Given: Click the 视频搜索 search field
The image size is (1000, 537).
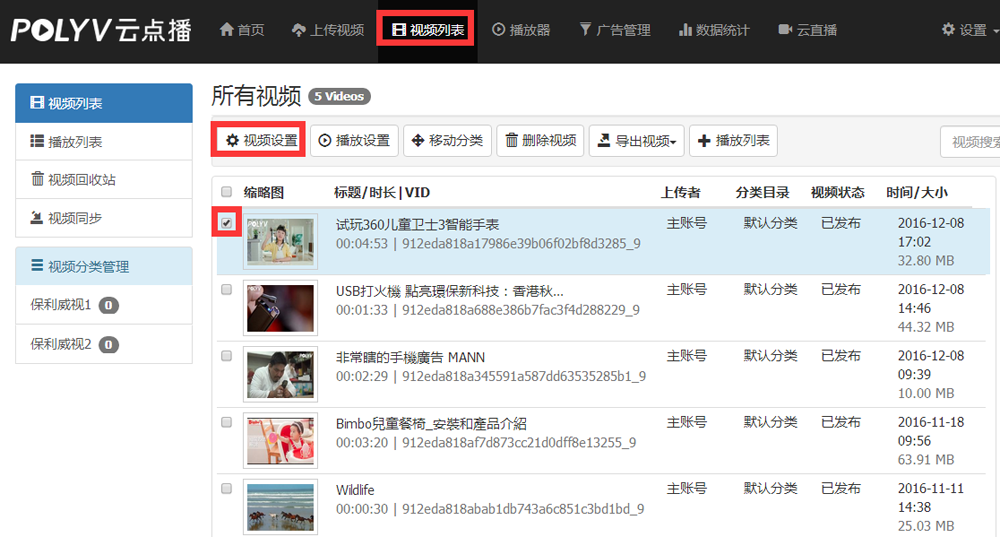Looking at the screenshot, I should [x=969, y=142].
